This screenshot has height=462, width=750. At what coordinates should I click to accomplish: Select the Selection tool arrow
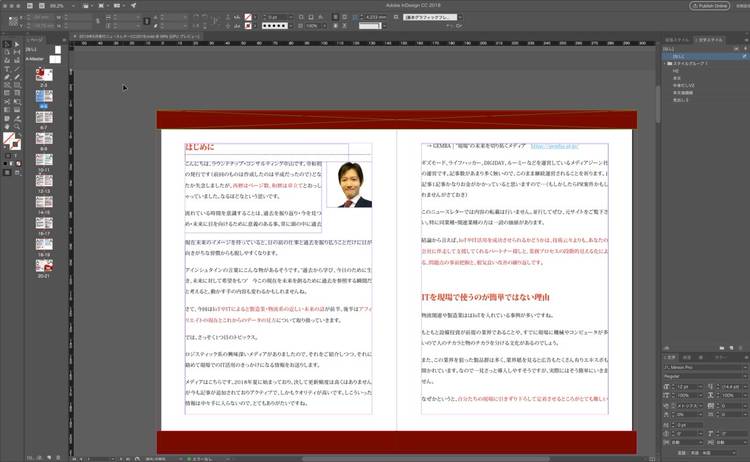[5, 44]
